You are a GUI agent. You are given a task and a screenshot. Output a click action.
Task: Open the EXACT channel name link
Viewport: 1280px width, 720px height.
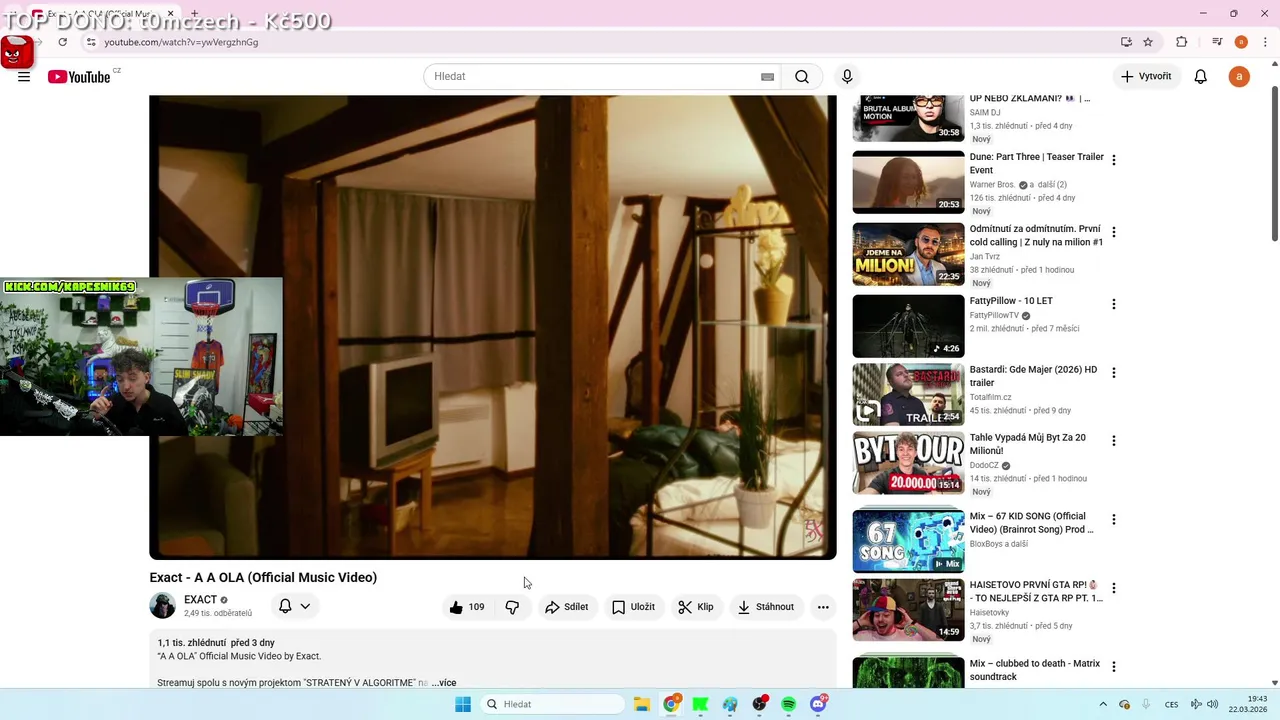200,600
